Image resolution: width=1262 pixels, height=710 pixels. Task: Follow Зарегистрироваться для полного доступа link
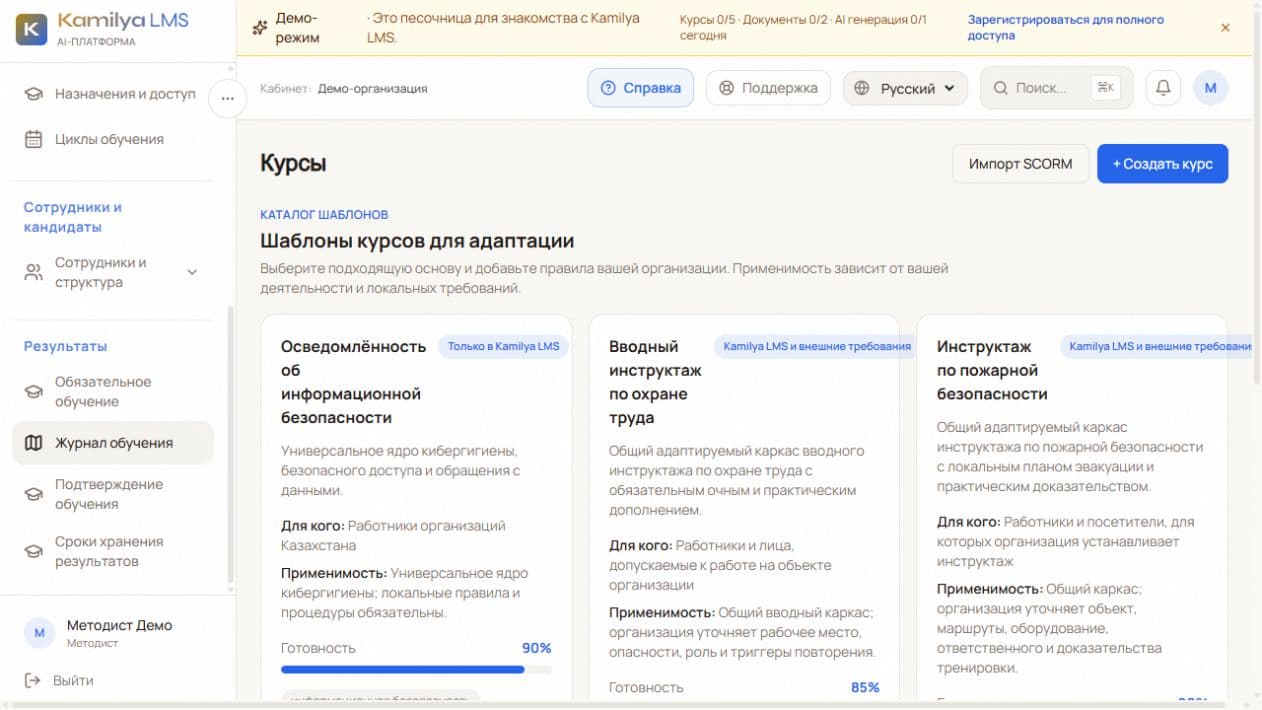(1065, 28)
